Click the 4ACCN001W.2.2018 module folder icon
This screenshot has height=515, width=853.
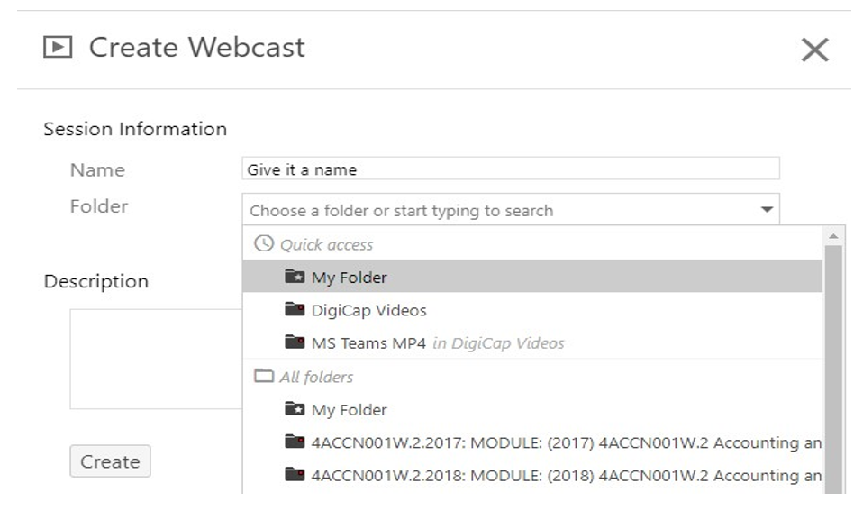pyautogui.click(x=295, y=474)
